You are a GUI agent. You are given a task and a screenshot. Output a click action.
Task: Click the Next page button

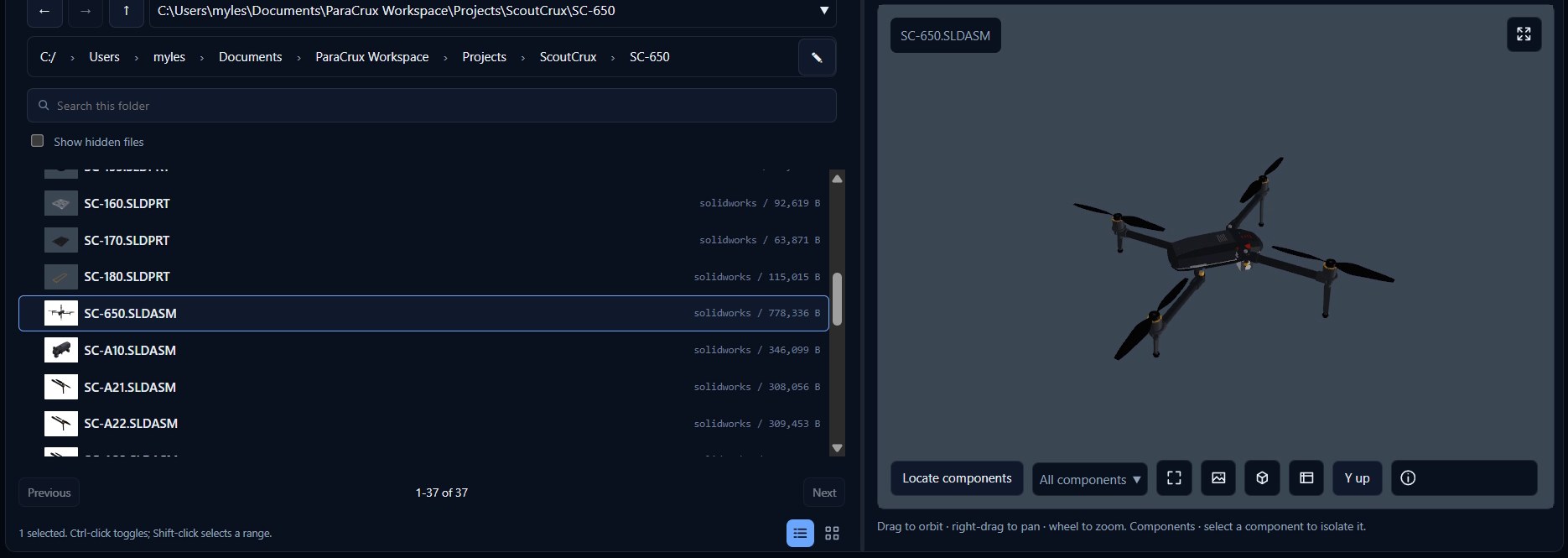coord(823,493)
